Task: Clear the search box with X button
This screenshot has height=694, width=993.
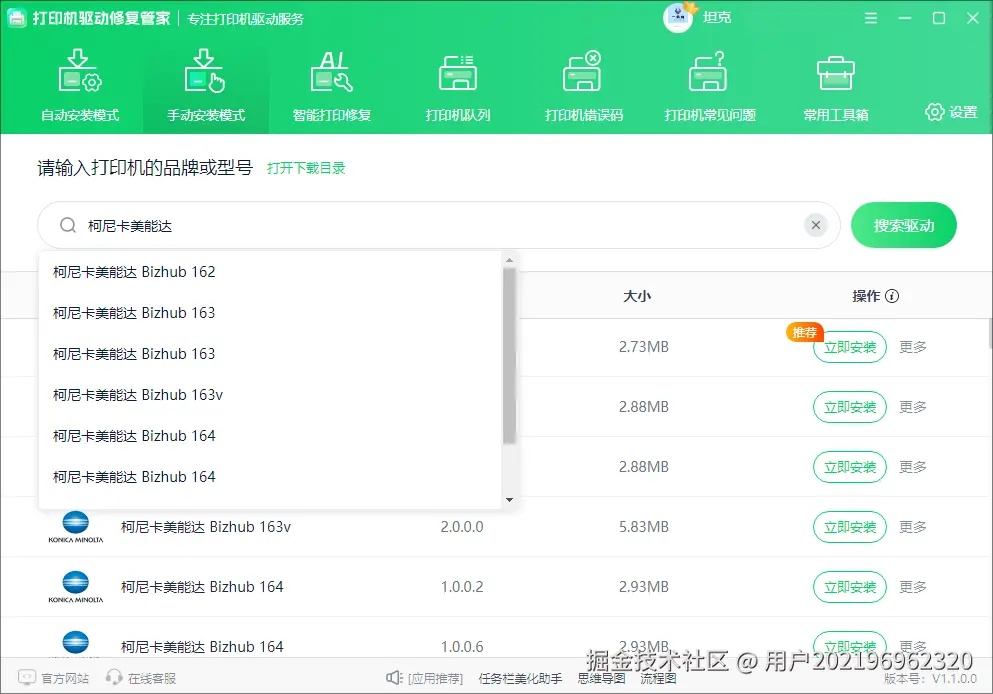Action: [x=816, y=225]
